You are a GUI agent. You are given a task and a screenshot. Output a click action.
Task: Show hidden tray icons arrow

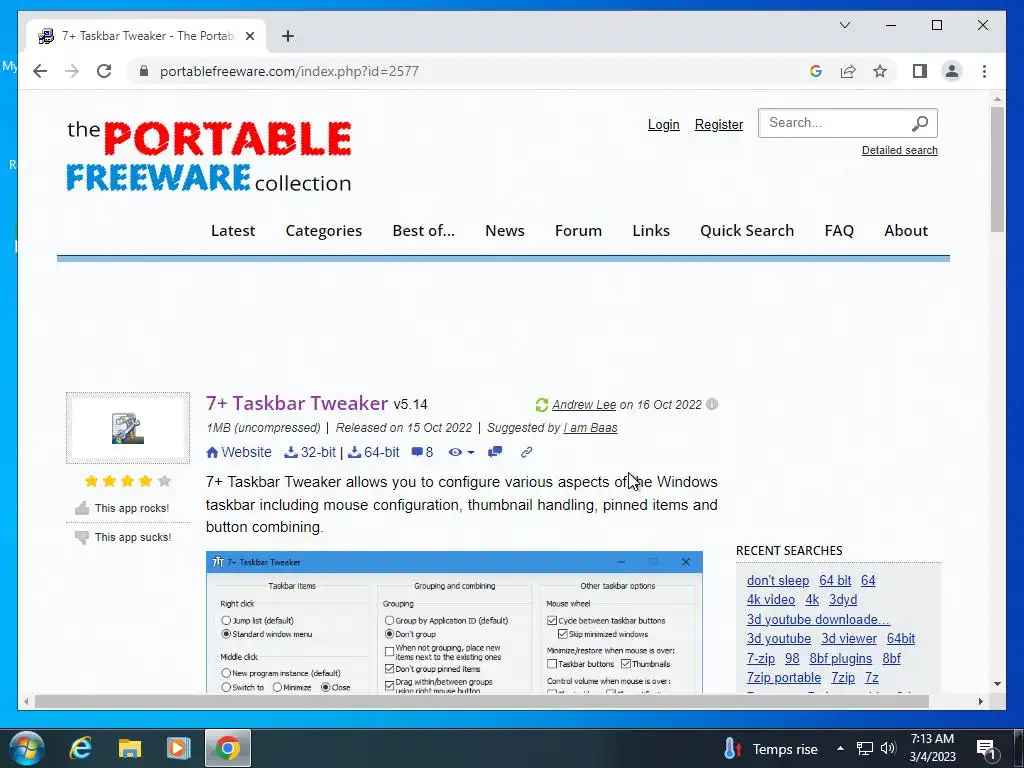pos(840,748)
